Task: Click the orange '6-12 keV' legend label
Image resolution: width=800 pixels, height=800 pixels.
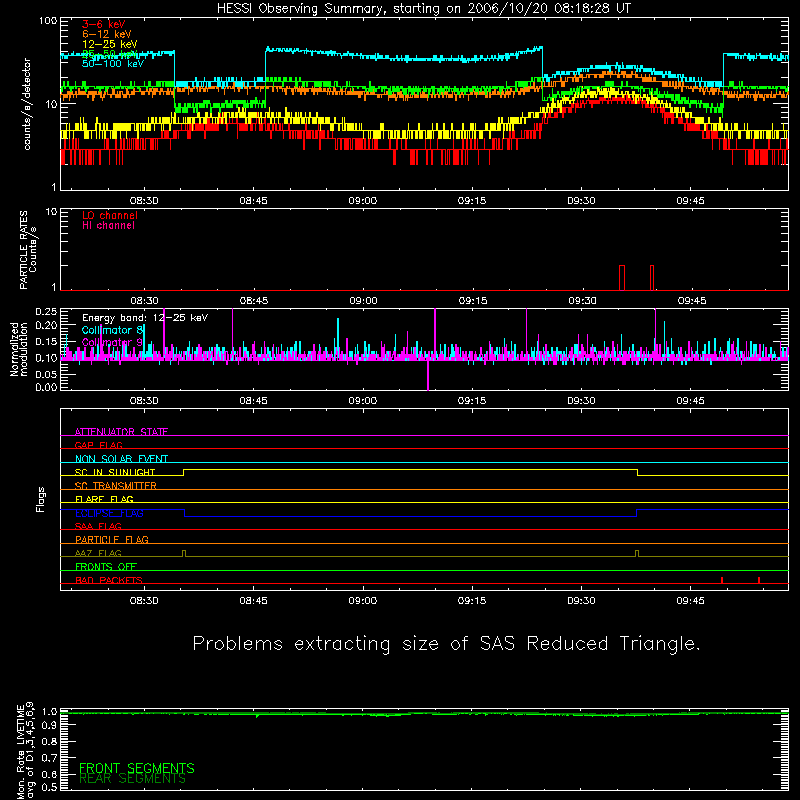Action: coord(107,34)
